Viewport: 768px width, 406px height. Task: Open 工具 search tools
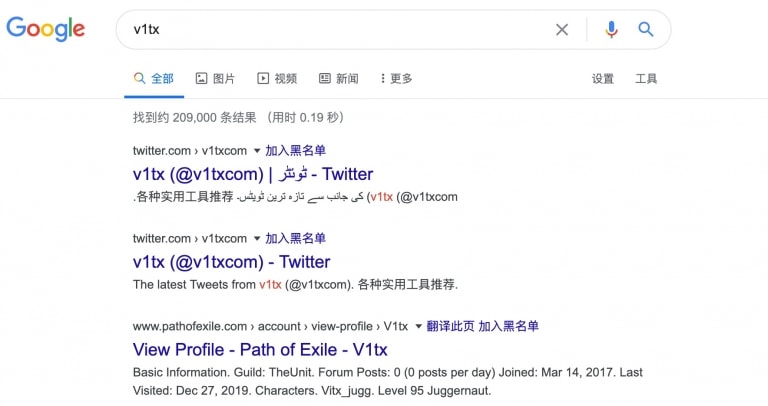[646, 79]
